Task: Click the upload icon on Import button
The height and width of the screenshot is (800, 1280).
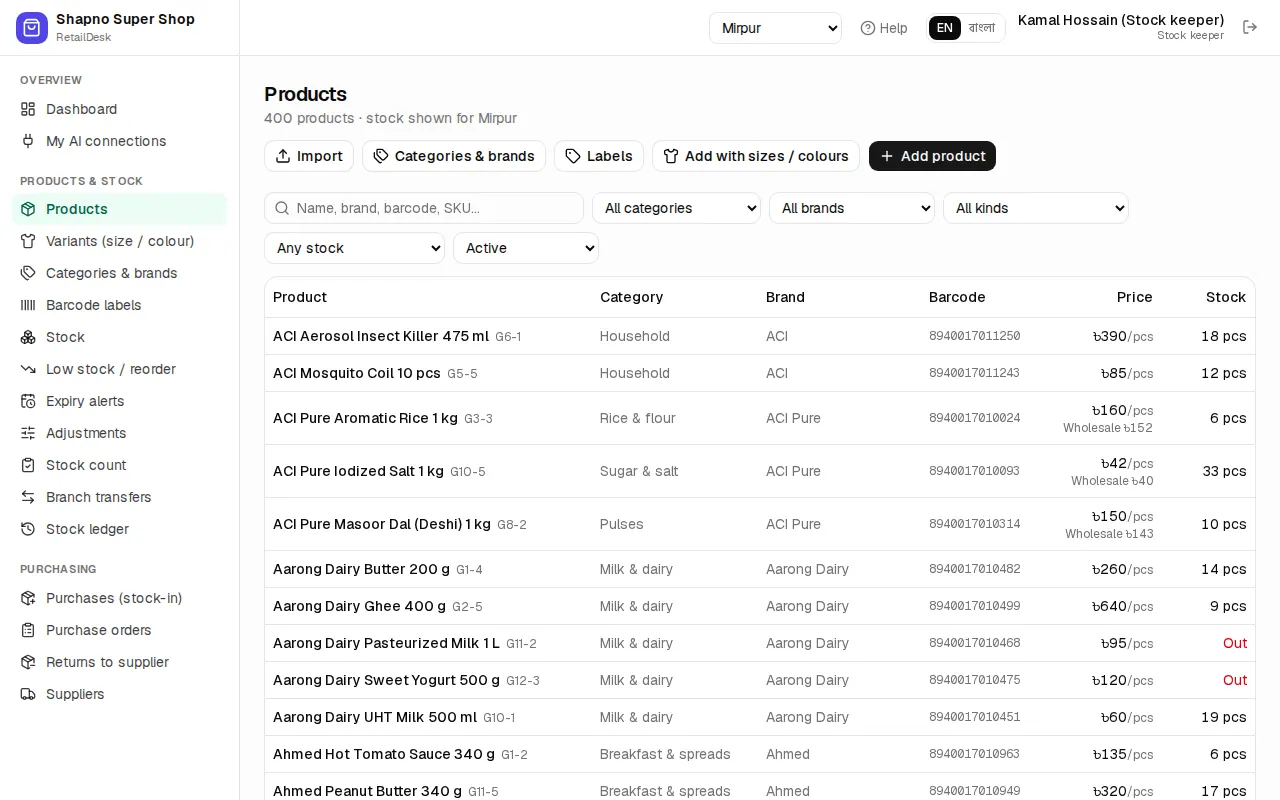Action: pyautogui.click(x=283, y=156)
